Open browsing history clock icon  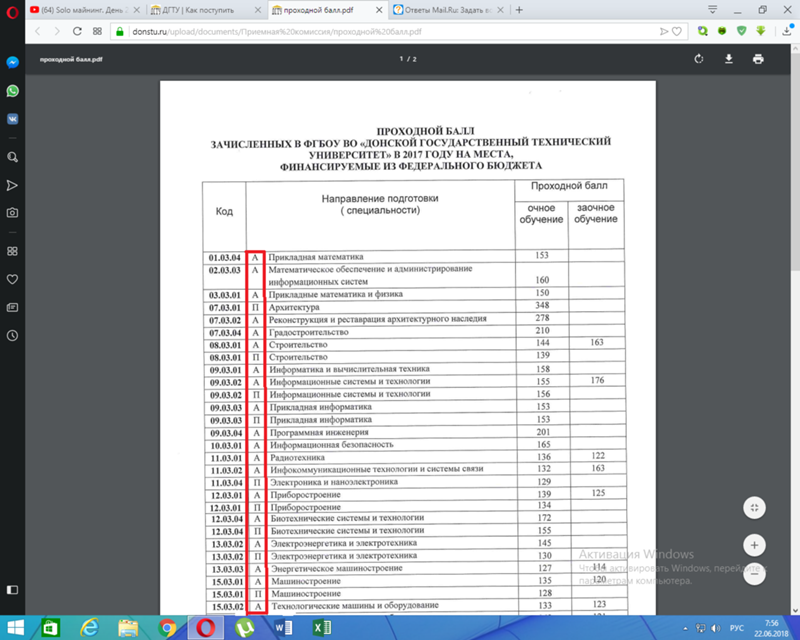click(x=13, y=335)
